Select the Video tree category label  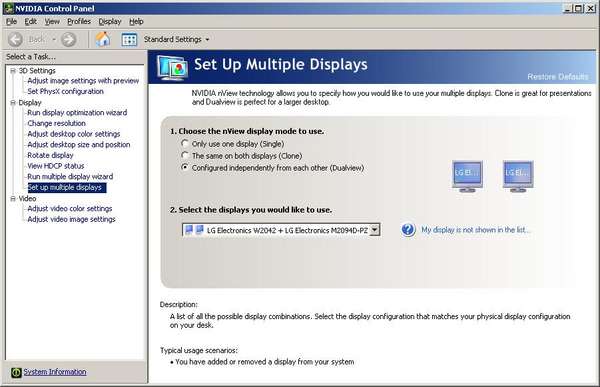tap(27, 199)
